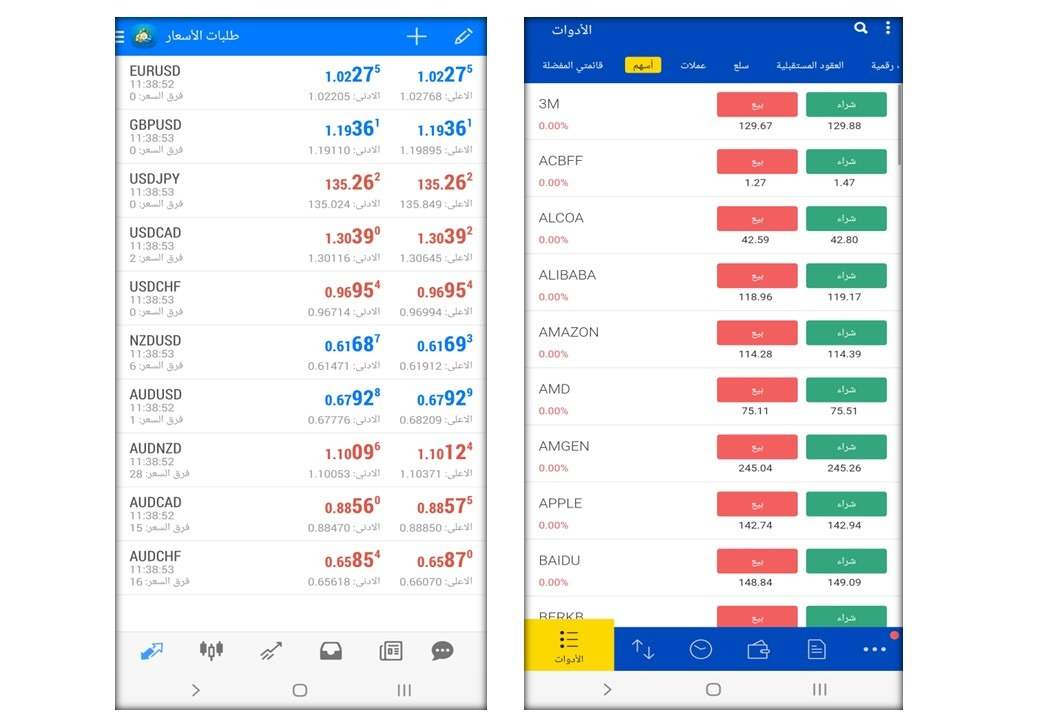Tap the pencil edit icon
Viewport: 1040px width, 720px height.
[463, 36]
